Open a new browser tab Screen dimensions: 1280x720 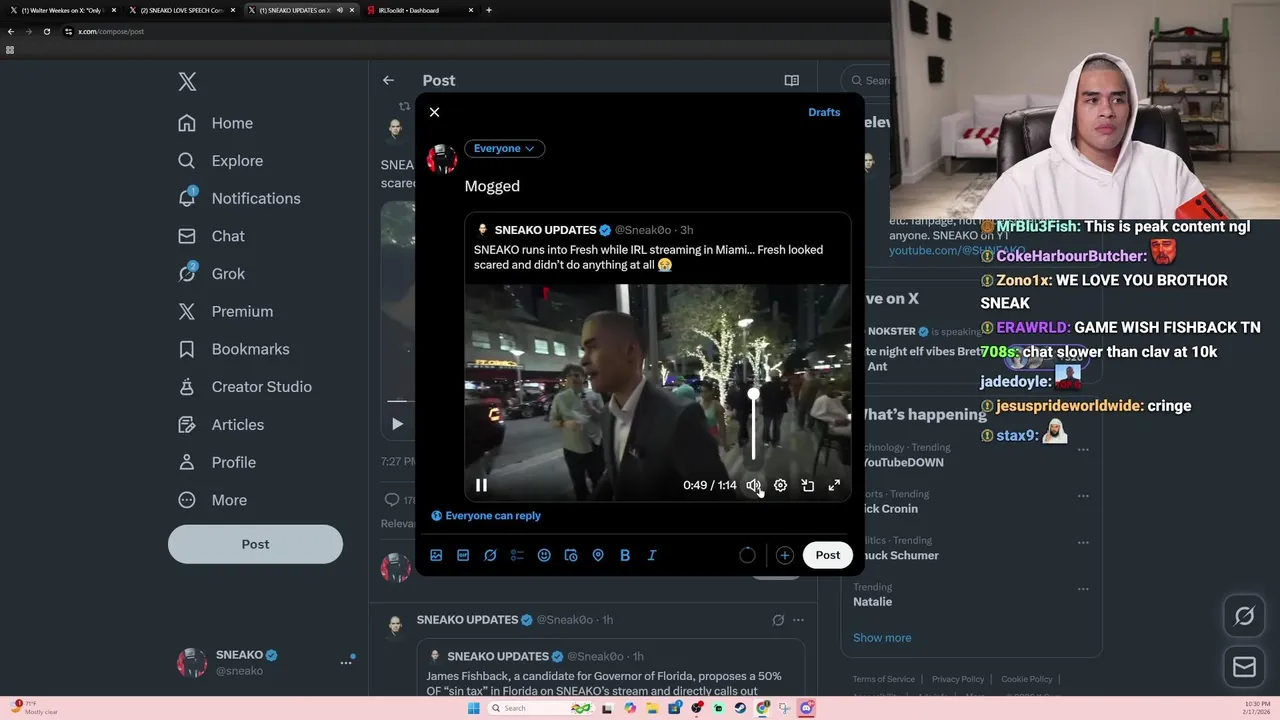[488, 10]
